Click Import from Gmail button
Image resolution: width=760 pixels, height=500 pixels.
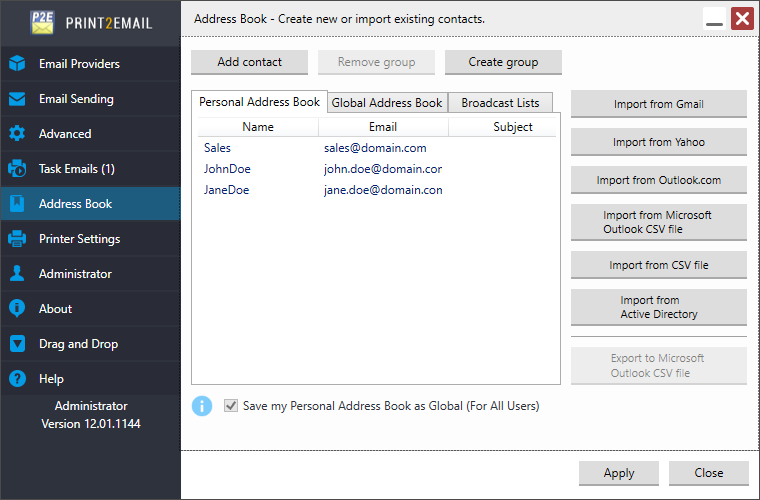(x=659, y=104)
